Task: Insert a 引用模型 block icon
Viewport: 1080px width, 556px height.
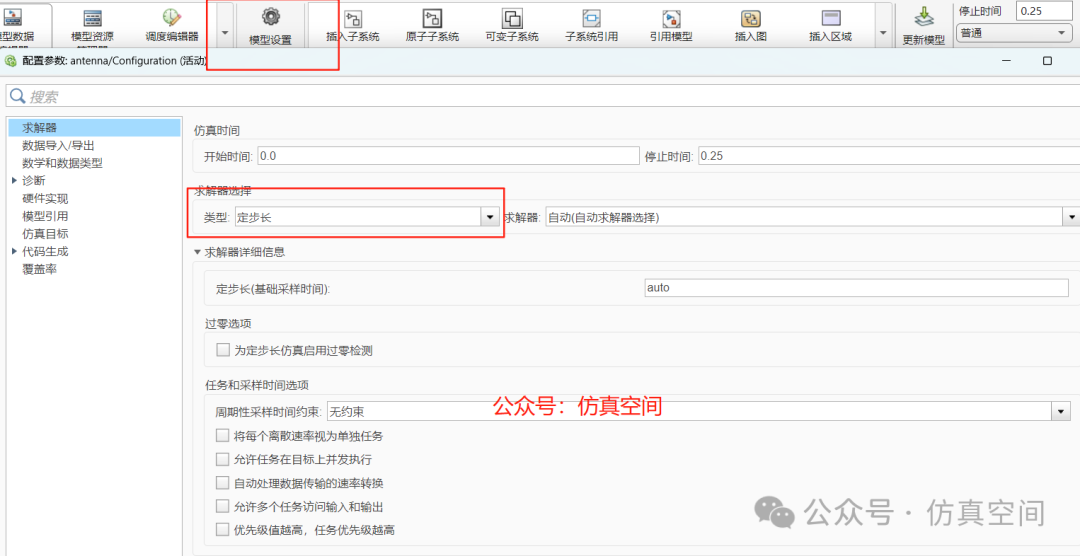Action: (671, 19)
